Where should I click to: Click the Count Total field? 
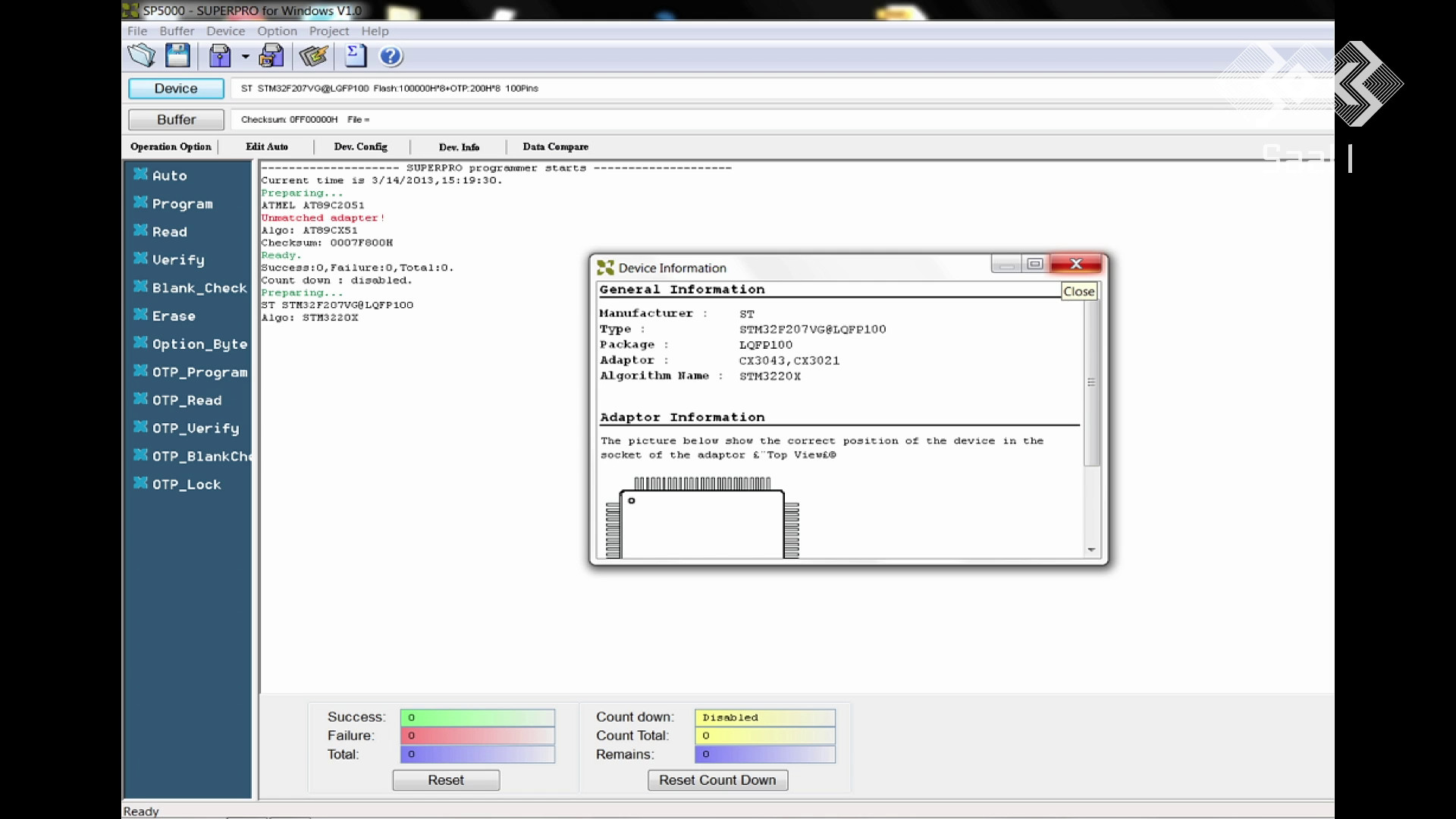tap(765, 736)
